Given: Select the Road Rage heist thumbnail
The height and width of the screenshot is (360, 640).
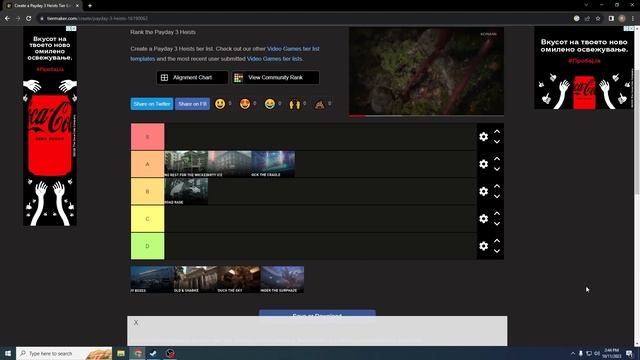Looking at the screenshot, I should tap(186, 191).
